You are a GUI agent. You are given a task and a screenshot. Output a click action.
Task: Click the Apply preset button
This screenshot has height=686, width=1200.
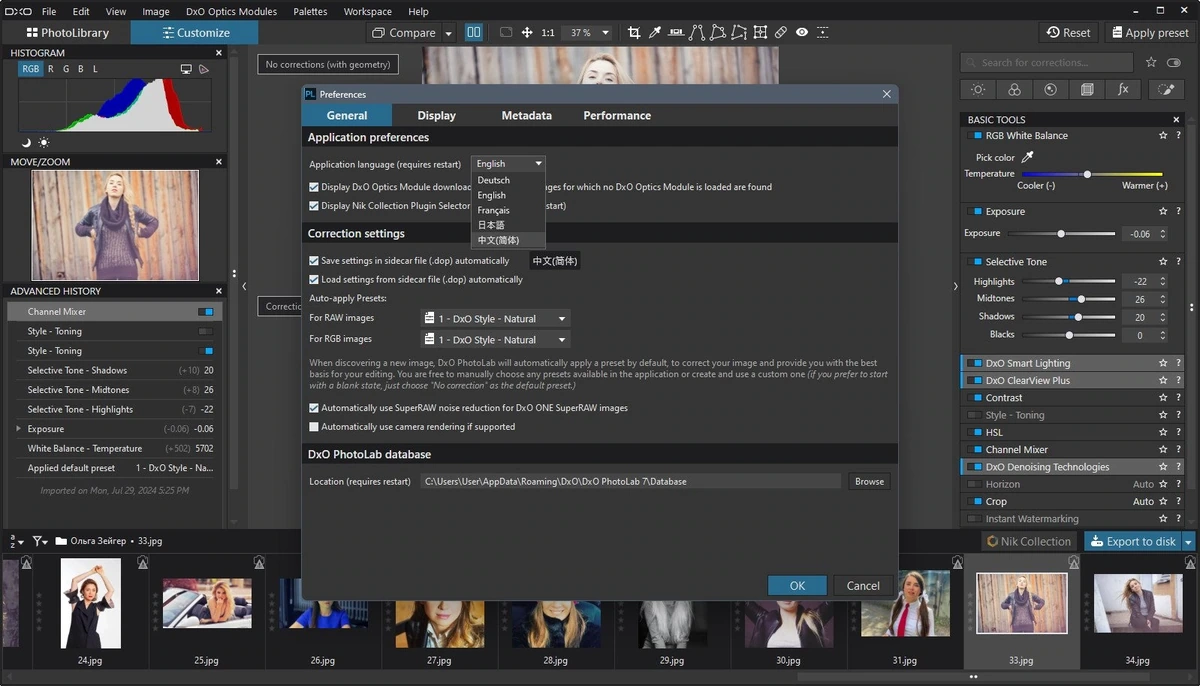click(x=1148, y=33)
